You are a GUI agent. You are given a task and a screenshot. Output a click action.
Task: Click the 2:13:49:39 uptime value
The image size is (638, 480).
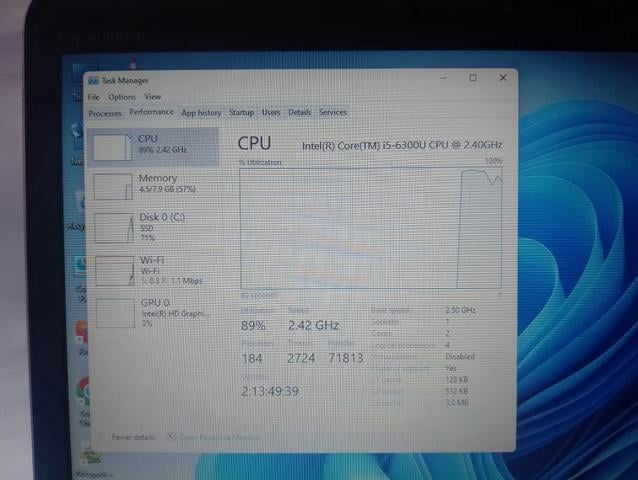[x=270, y=391]
